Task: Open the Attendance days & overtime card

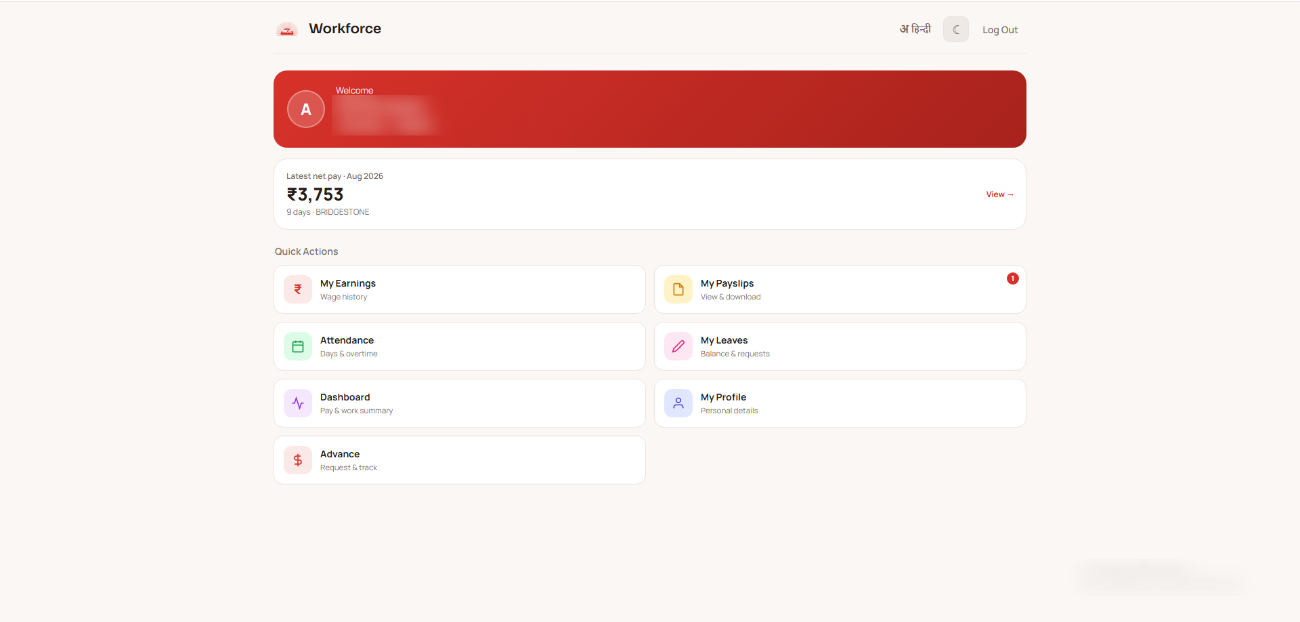Action: (459, 346)
